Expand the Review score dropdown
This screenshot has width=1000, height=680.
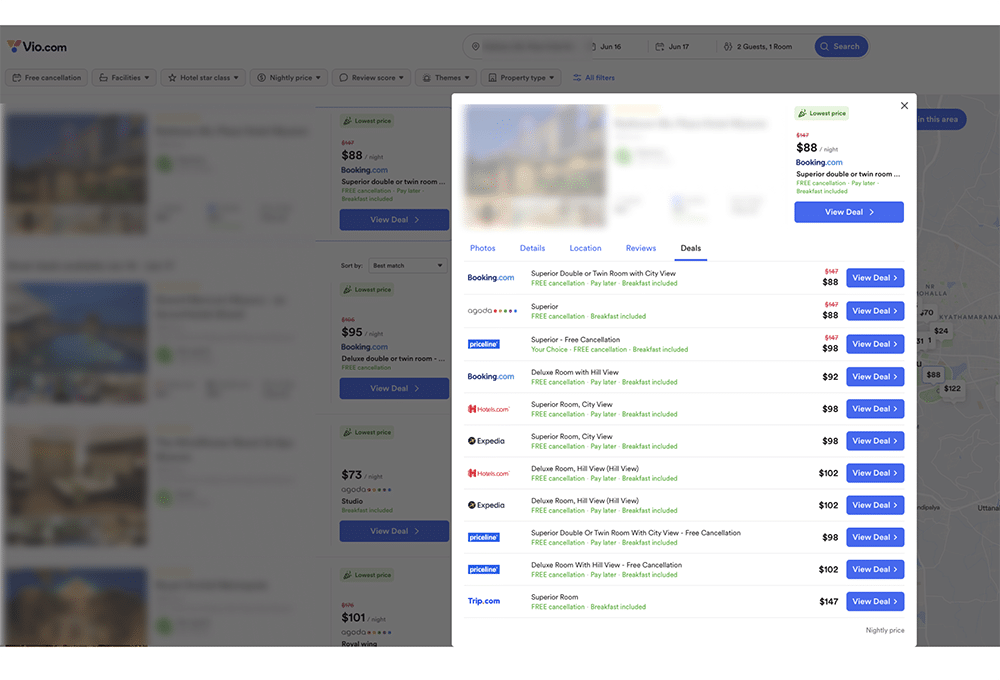[371, 78]
